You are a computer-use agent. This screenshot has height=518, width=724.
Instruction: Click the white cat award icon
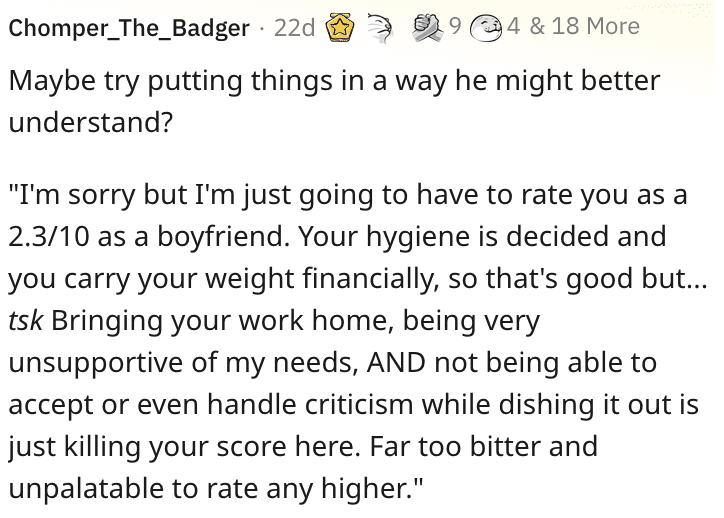pos(381,28)
